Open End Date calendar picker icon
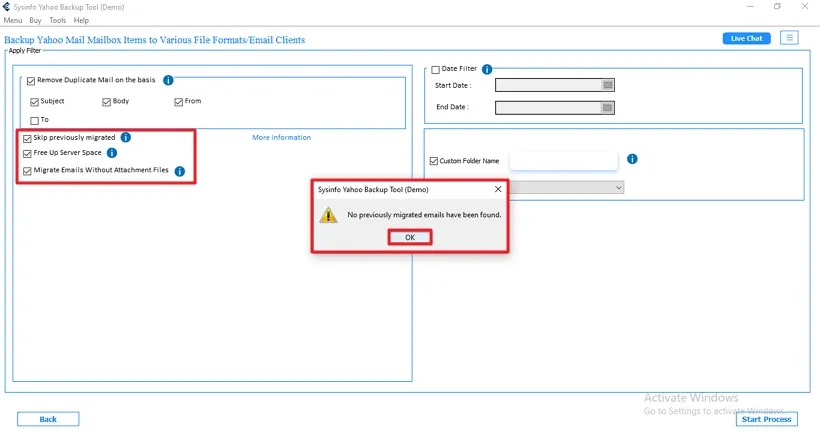This screenshot has width=820, height=437. (608, 108)
